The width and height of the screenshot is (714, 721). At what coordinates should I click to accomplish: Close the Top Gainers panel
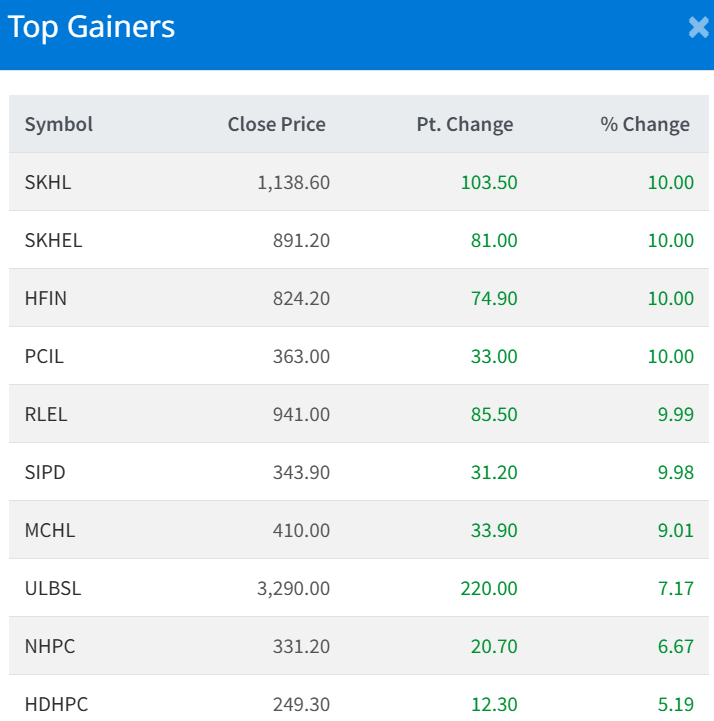coord(698,28)
